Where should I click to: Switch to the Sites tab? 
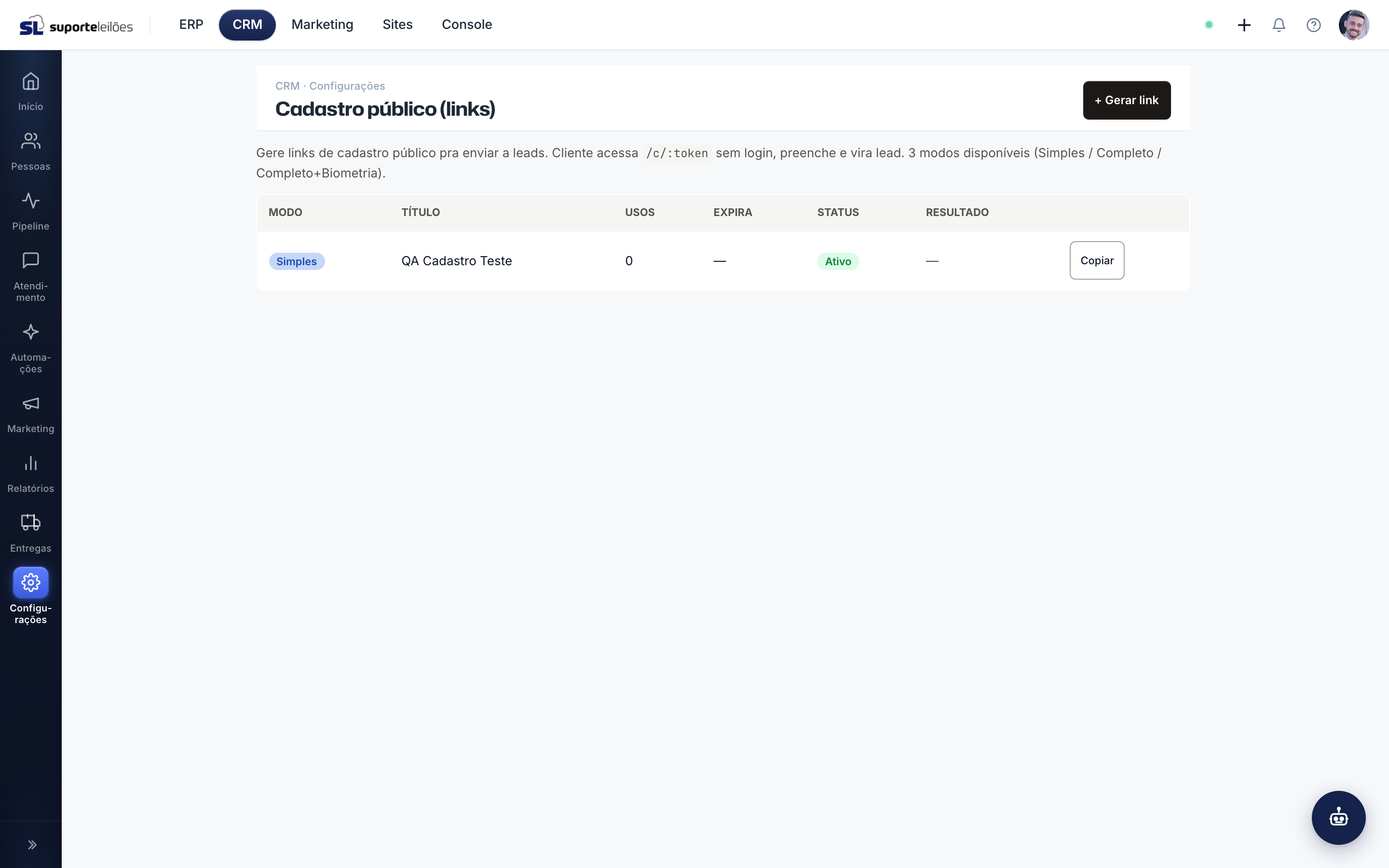pos(398,25)
